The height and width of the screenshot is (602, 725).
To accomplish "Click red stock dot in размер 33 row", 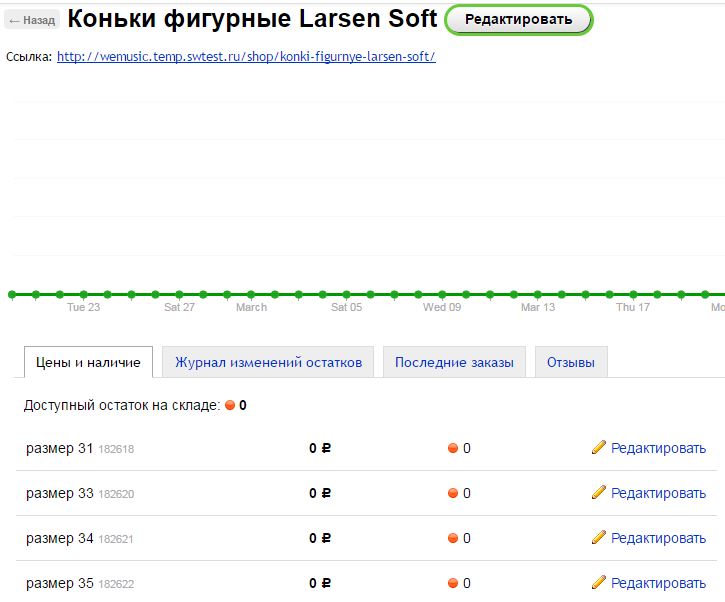I will point(453,493).
